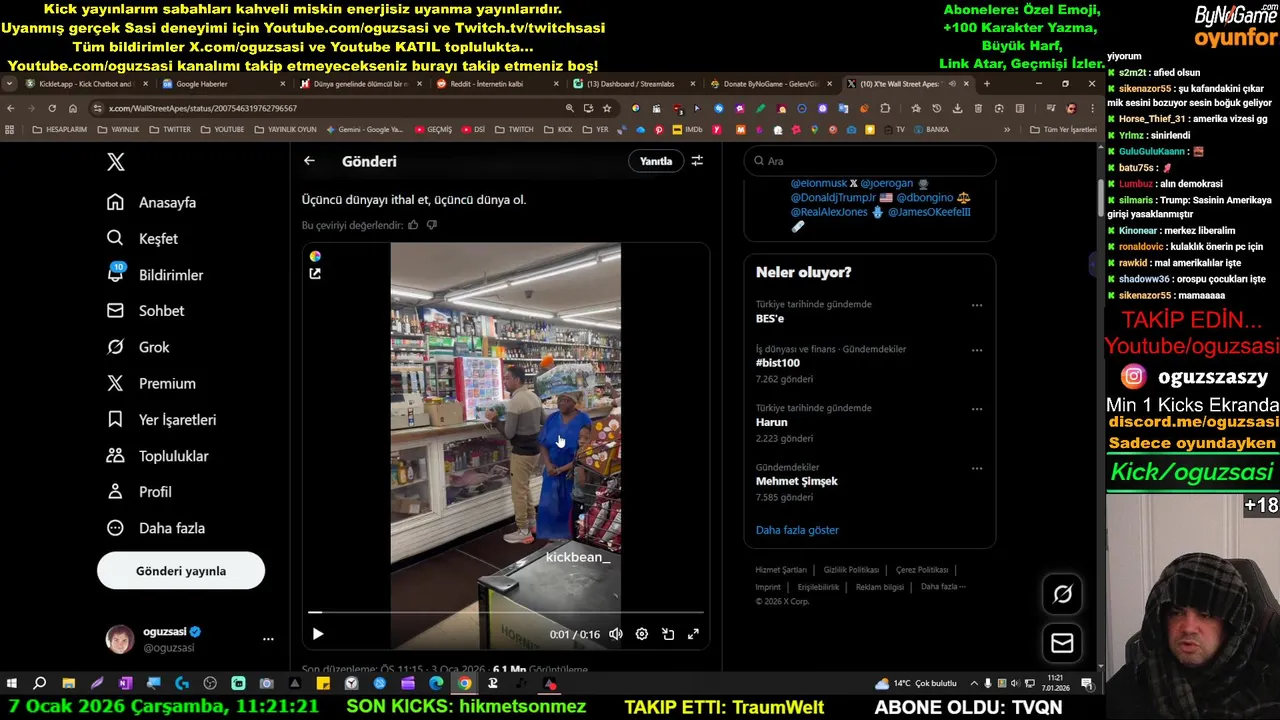The width and height of the screenshot is (1280, 720).
Task: Open Anasayfa (Home) in the X sidebar
Action: 152,202
